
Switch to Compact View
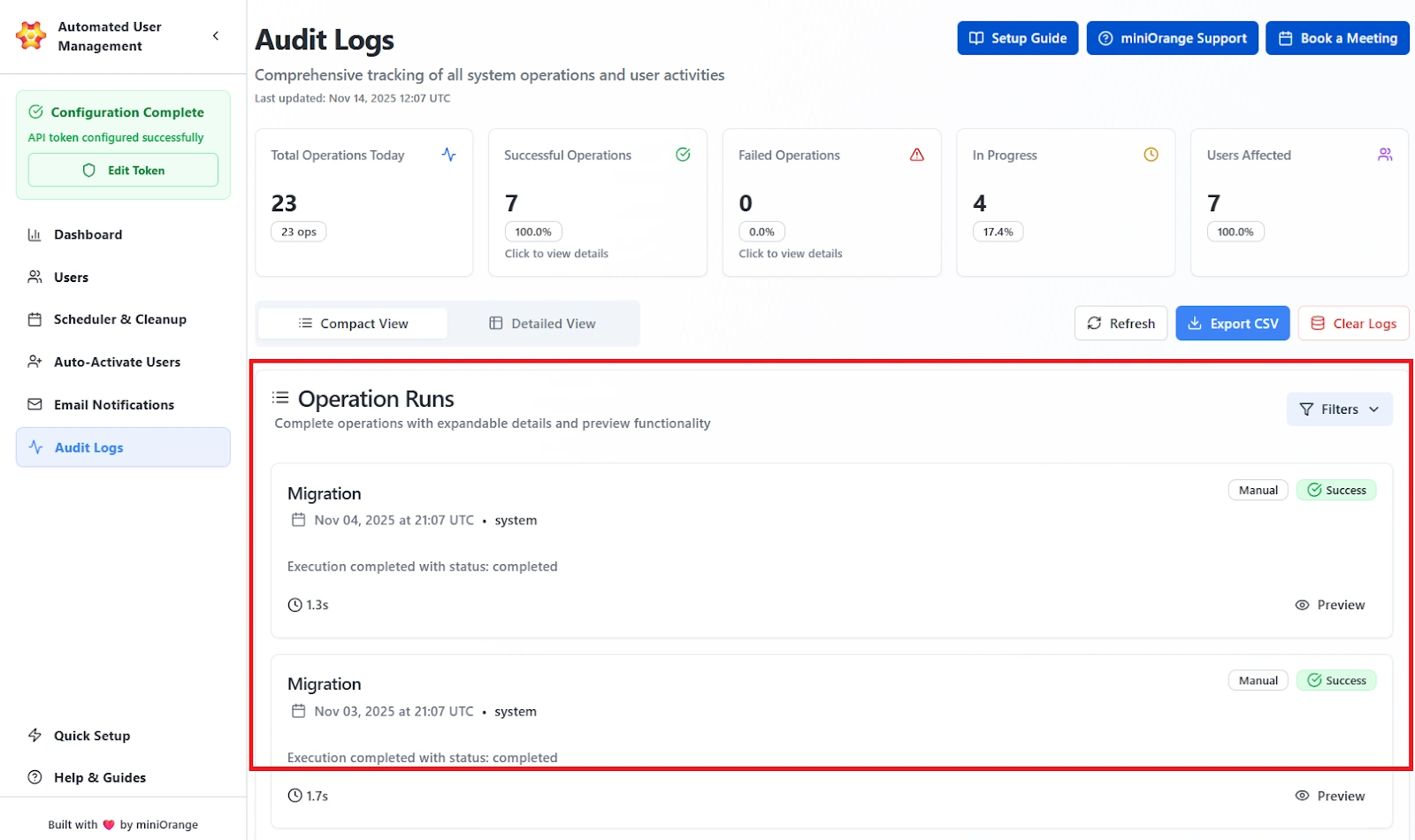(352, 323)
